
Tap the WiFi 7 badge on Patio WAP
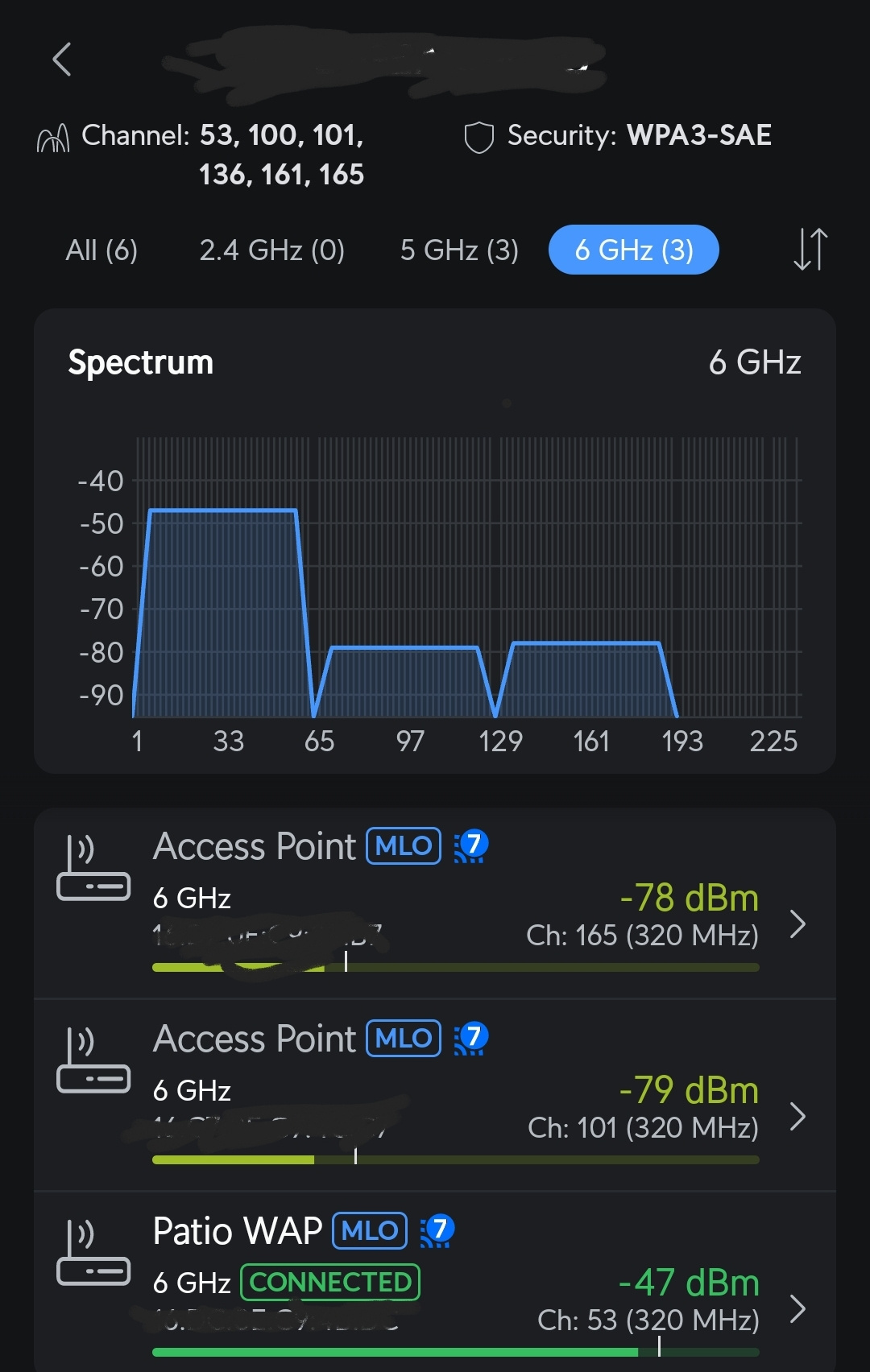(437, 1230)
